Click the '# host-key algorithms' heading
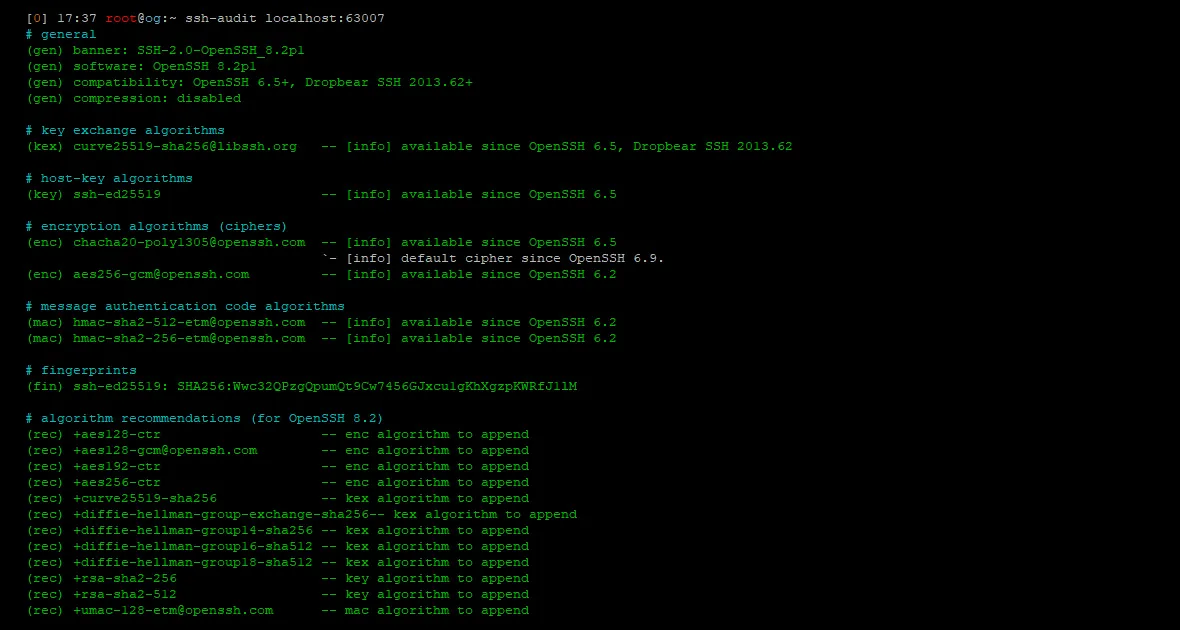Screen dimensions: 1180x630 coord(109,178)
